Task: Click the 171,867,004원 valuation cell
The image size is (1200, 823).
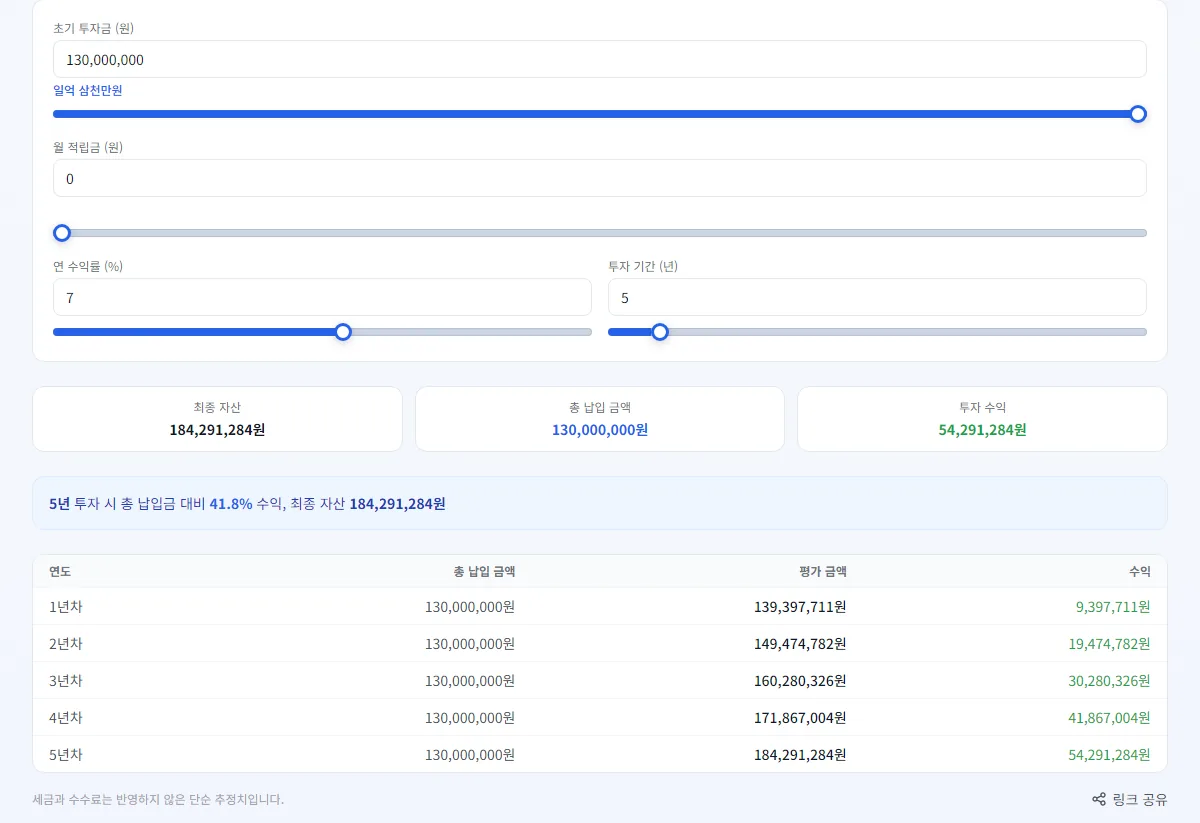Action: [x=800, y=718]
